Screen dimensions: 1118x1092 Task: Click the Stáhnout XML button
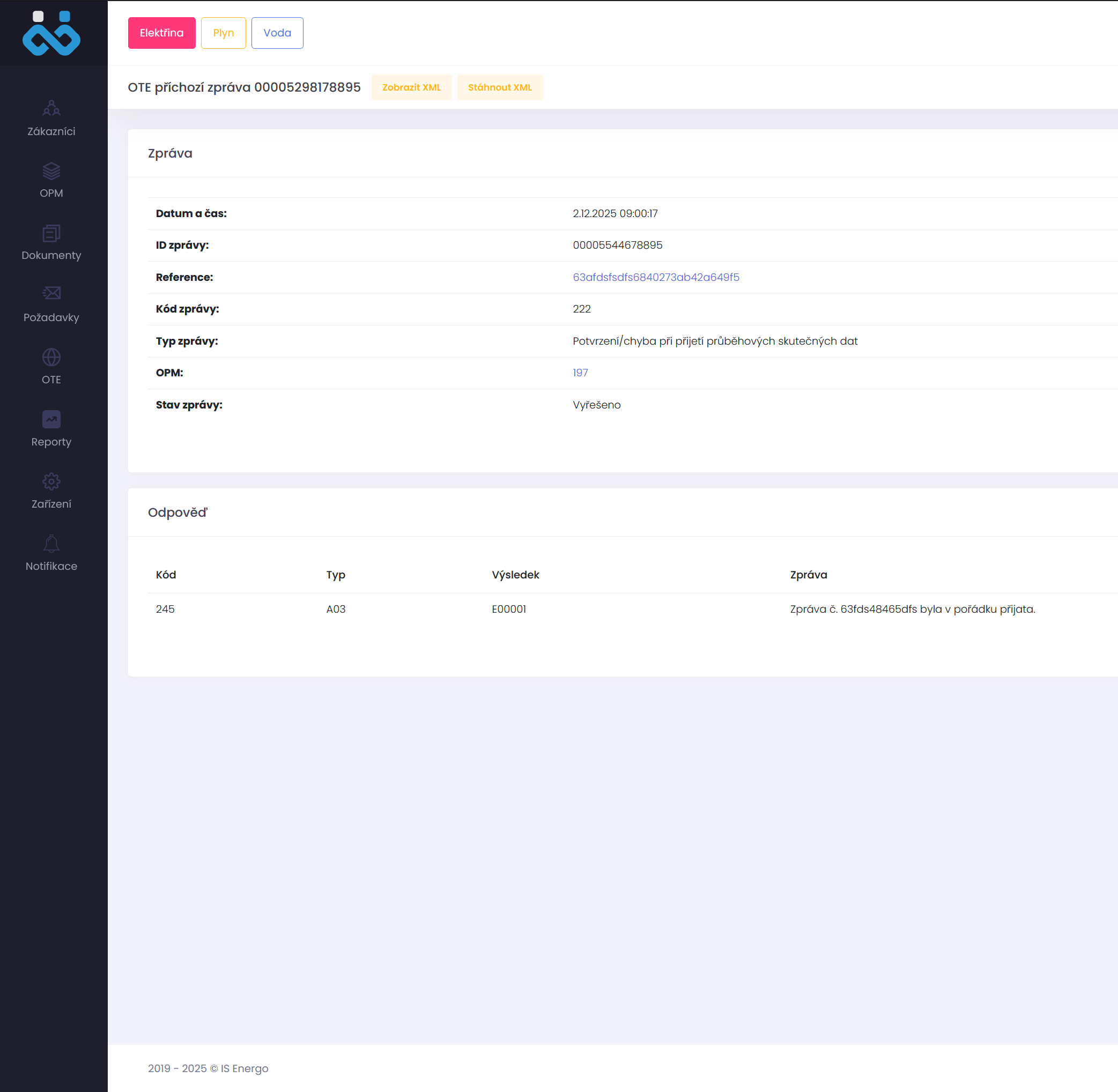(x=500, y=87)
